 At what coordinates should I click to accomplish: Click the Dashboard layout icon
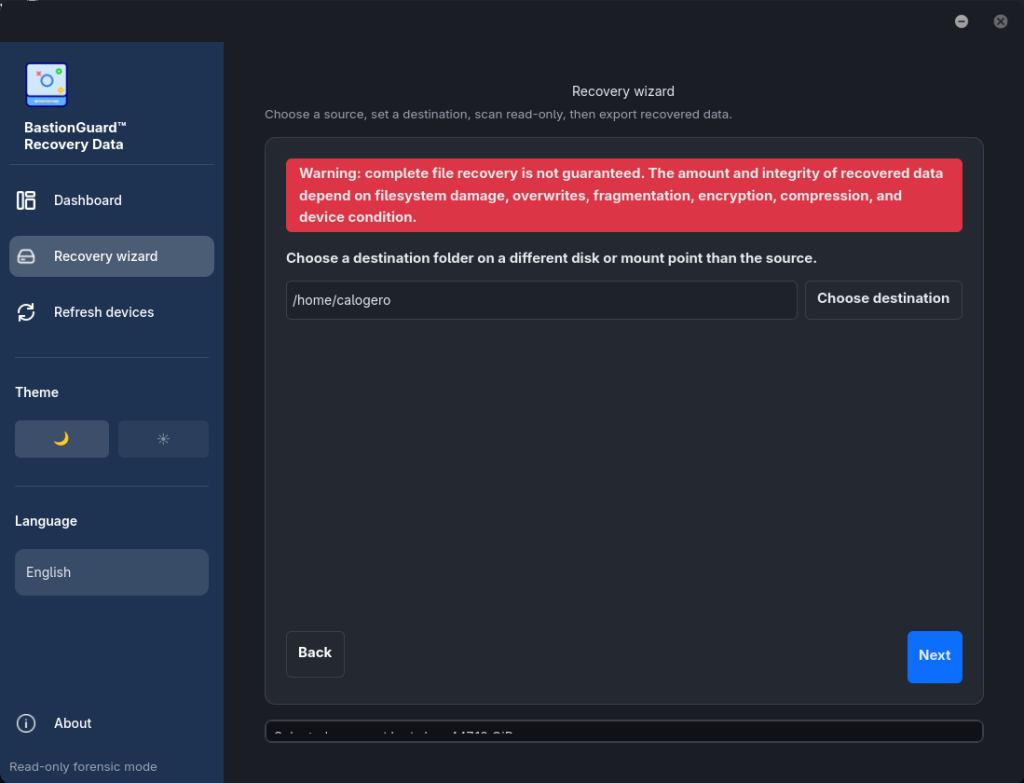click(x=26, y=200)
